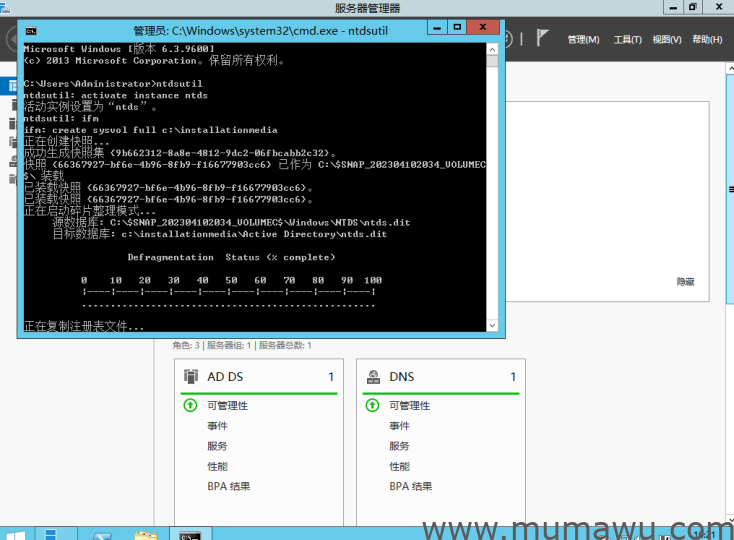Open 服务 under the AD DS tile

coord(217,446)
